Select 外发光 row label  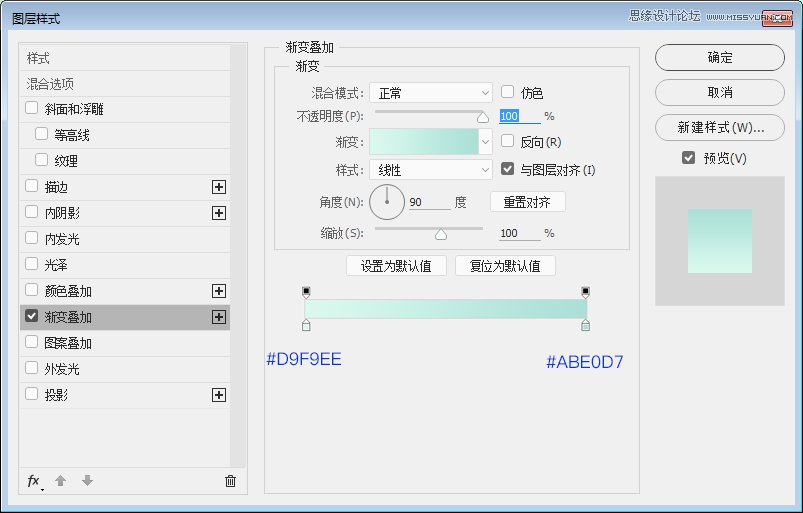(62, 370)
